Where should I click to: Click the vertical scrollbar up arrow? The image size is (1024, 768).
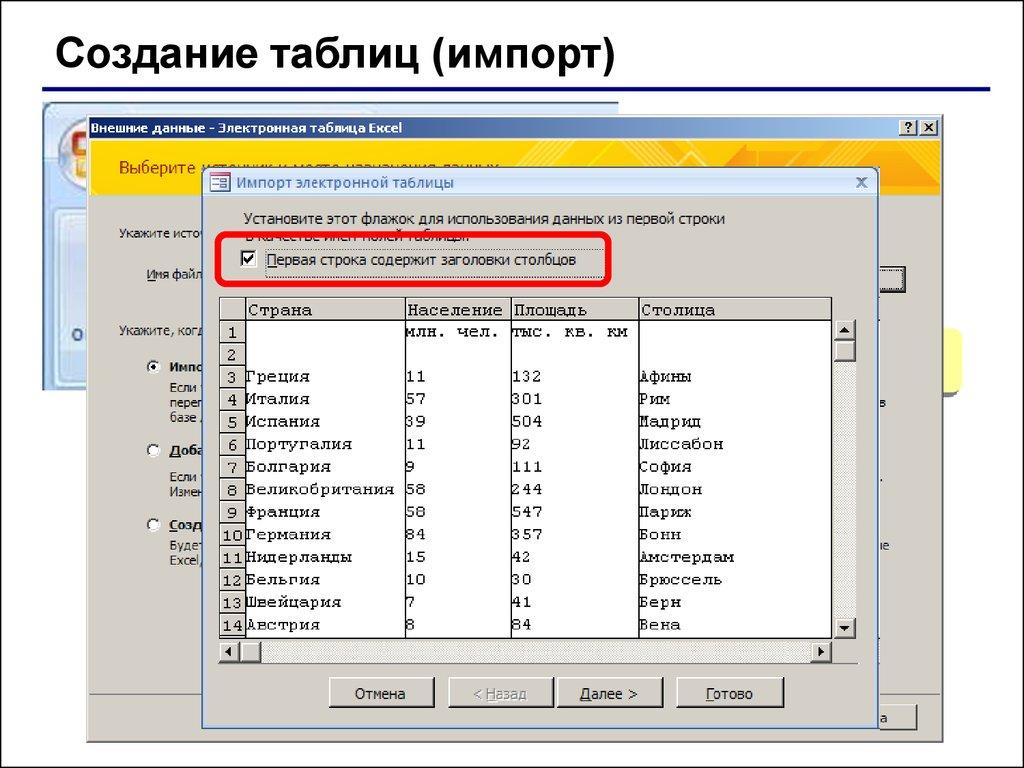844,330
